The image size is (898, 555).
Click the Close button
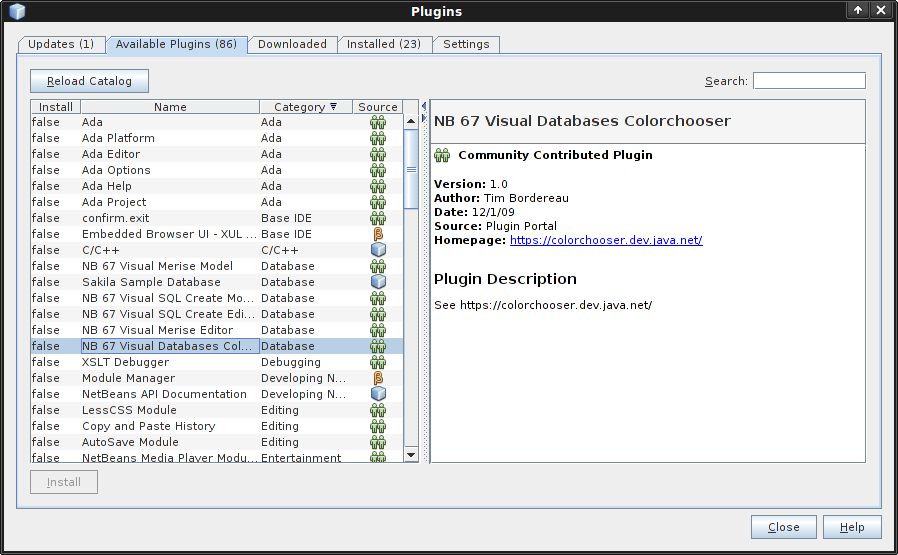coord(783,528)
